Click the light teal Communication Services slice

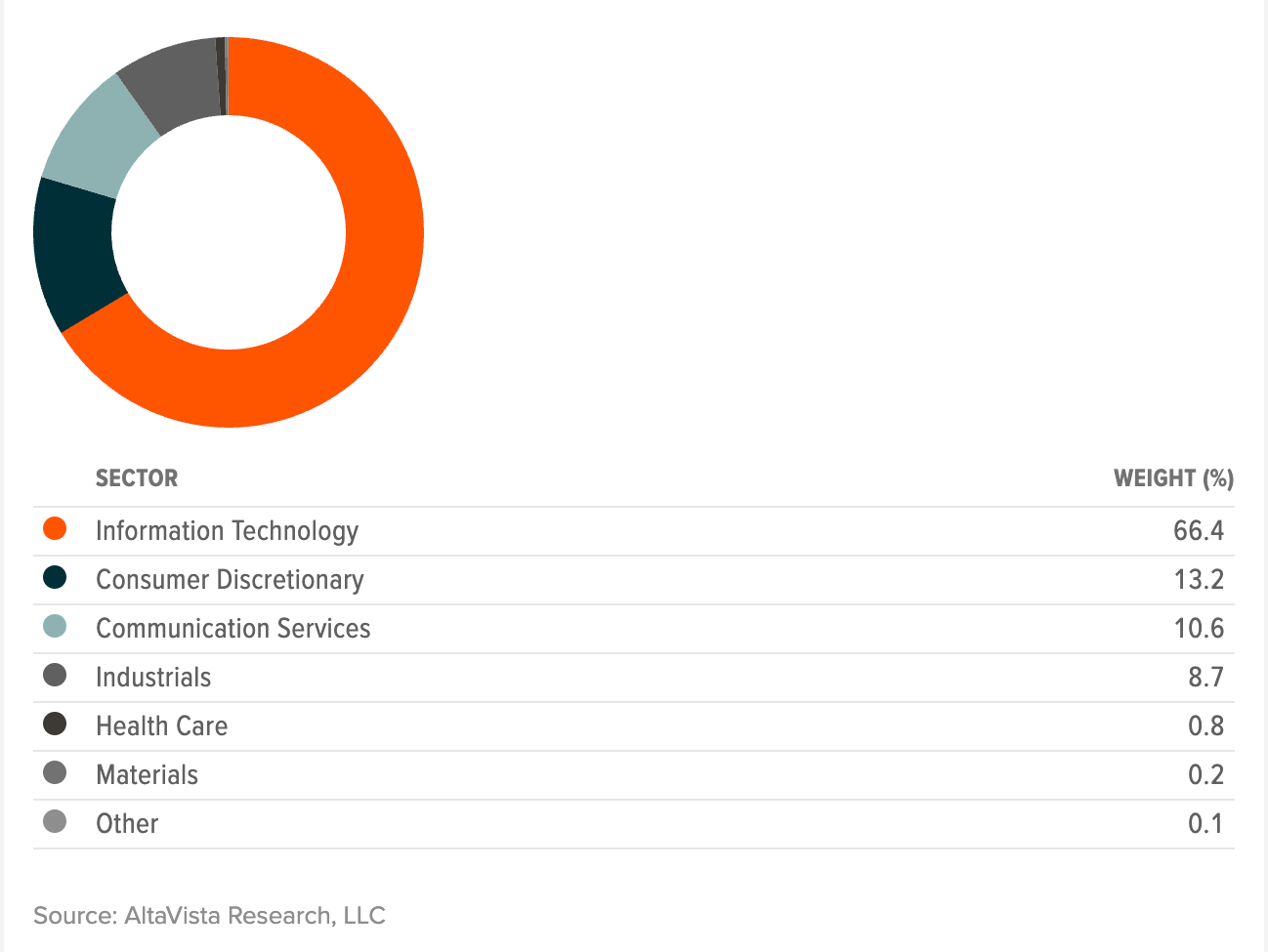pos(100,142)
